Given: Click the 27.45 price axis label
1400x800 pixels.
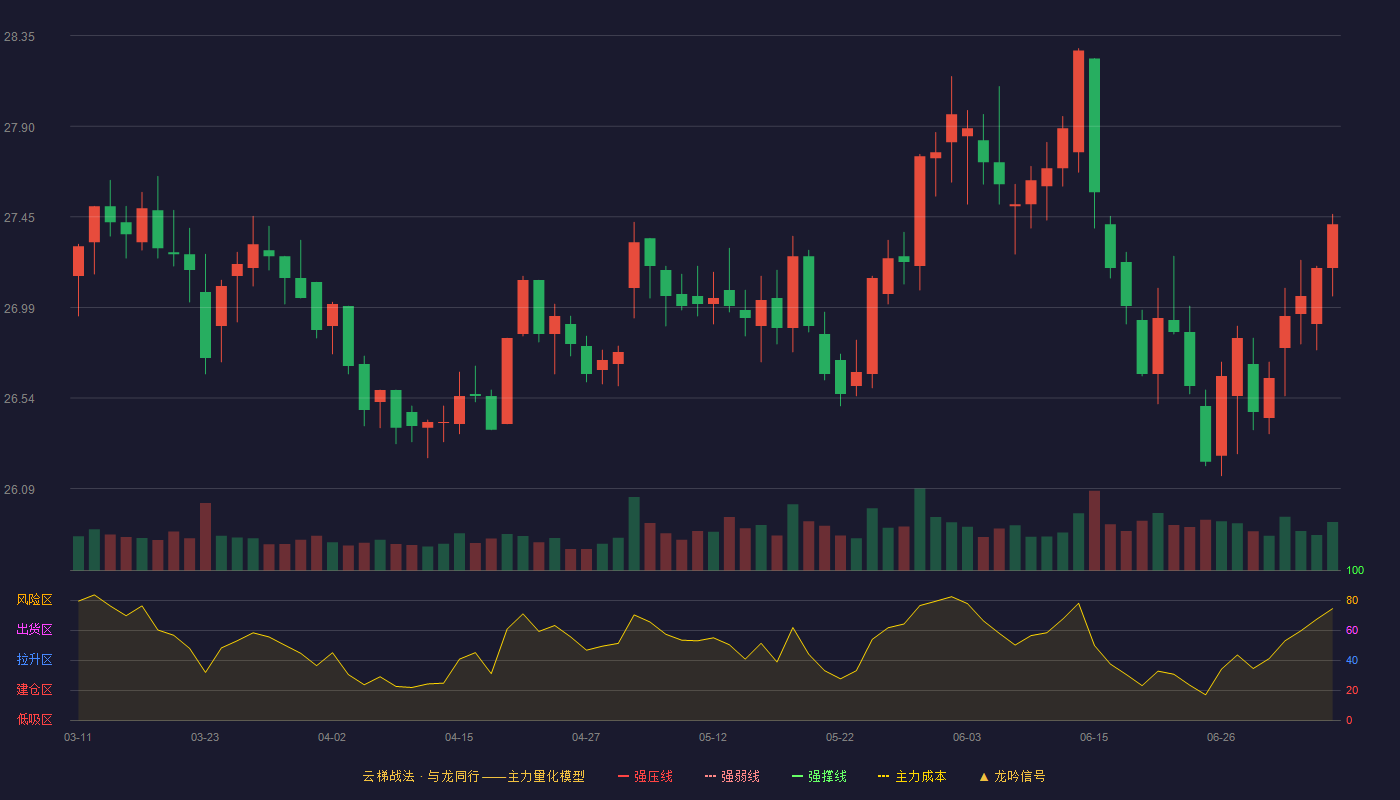Looking at the screenshot, I should (x=19, y=217).
